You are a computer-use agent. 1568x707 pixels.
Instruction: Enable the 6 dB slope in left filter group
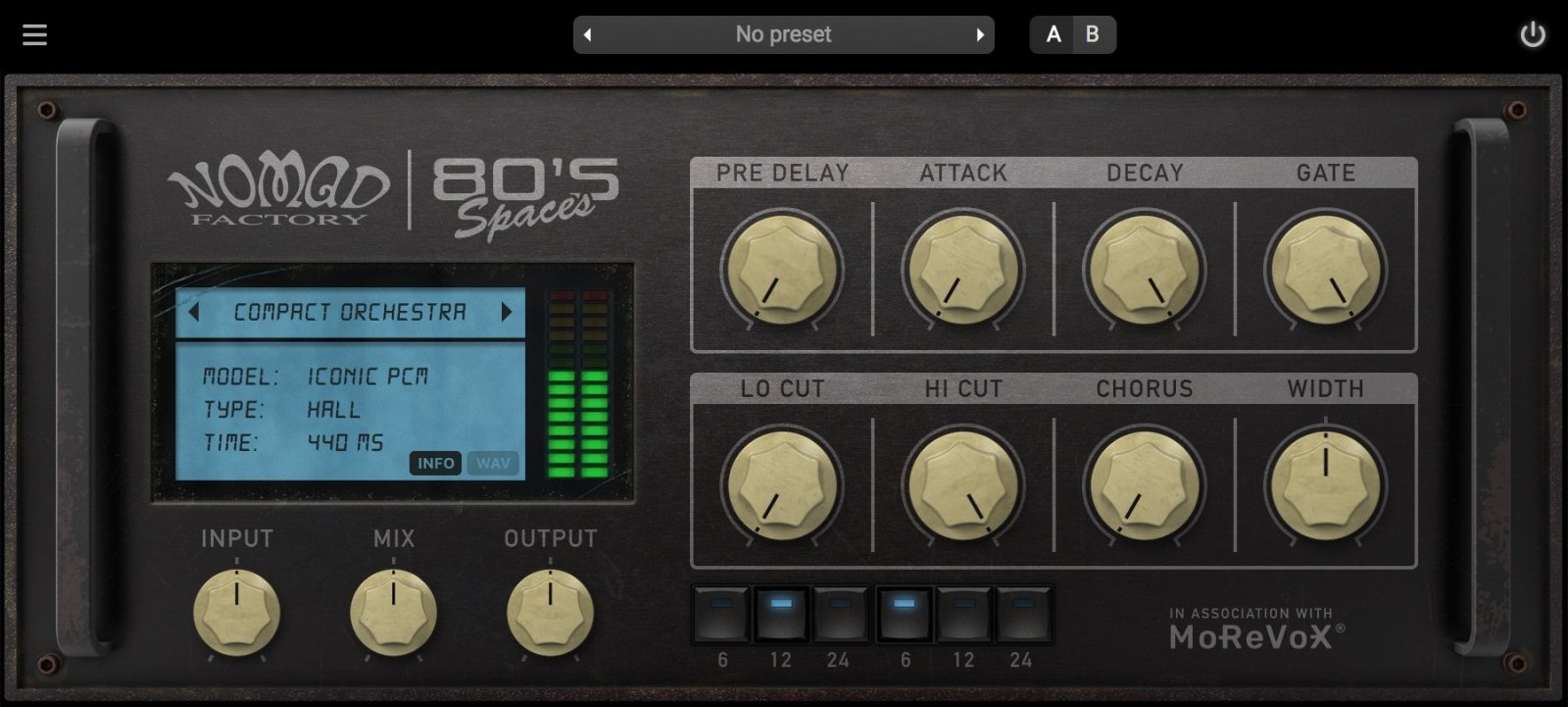pyautogui.click(x=722, y=615)
